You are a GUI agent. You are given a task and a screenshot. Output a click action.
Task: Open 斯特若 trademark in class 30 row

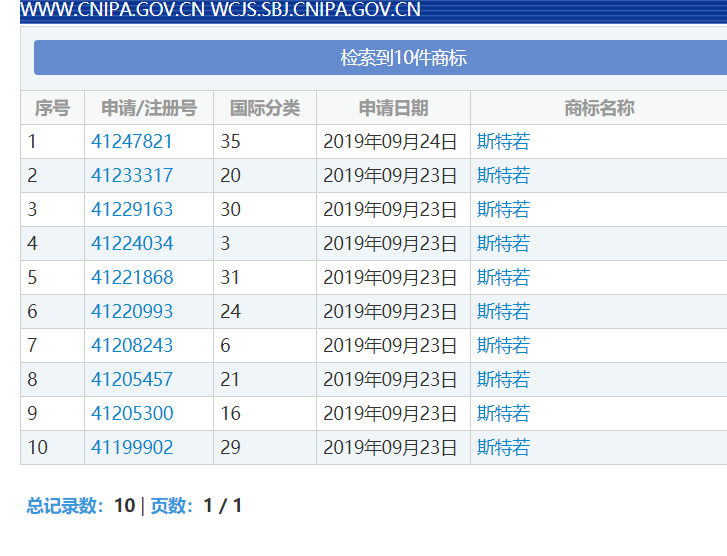[x=503, y=210]
